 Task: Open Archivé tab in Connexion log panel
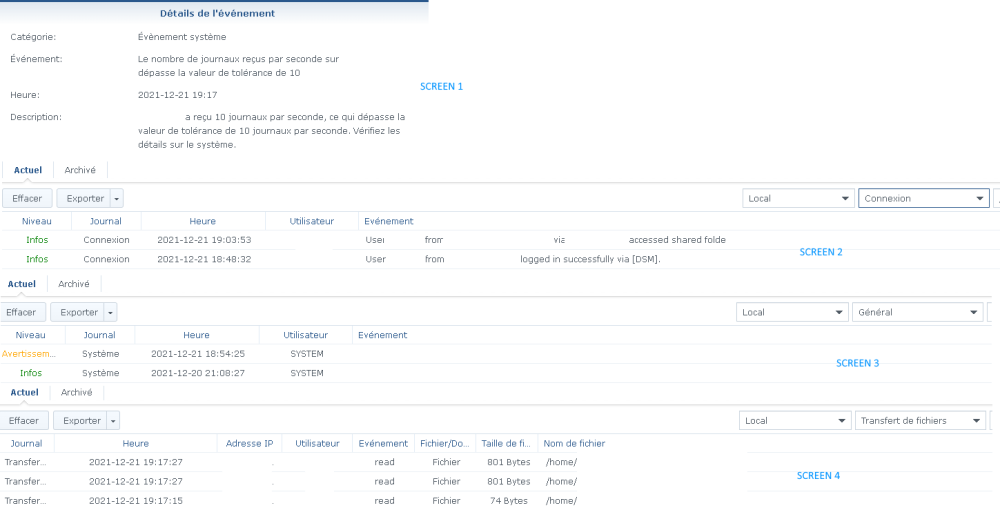coord(80,170)
